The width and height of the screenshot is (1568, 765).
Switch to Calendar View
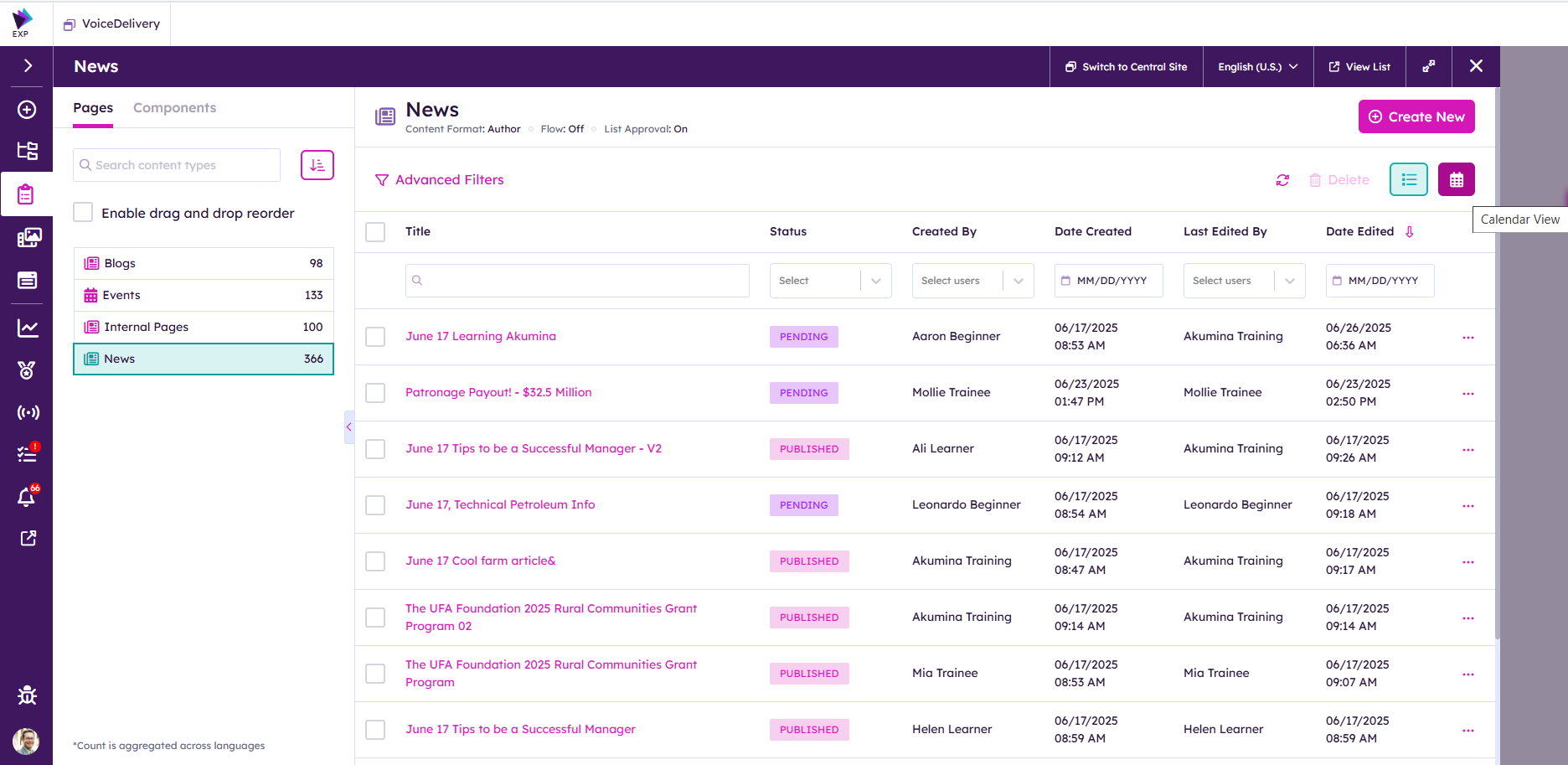1456,179
